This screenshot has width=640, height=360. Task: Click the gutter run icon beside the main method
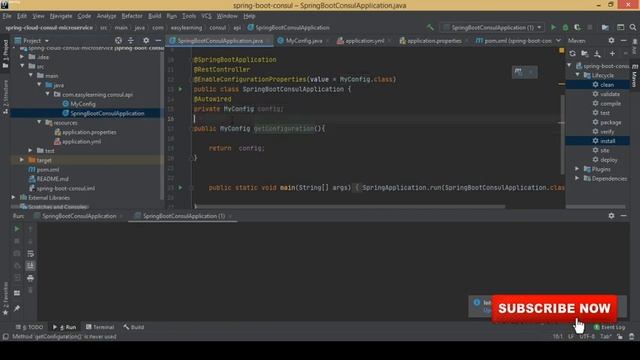pos(180,188)
